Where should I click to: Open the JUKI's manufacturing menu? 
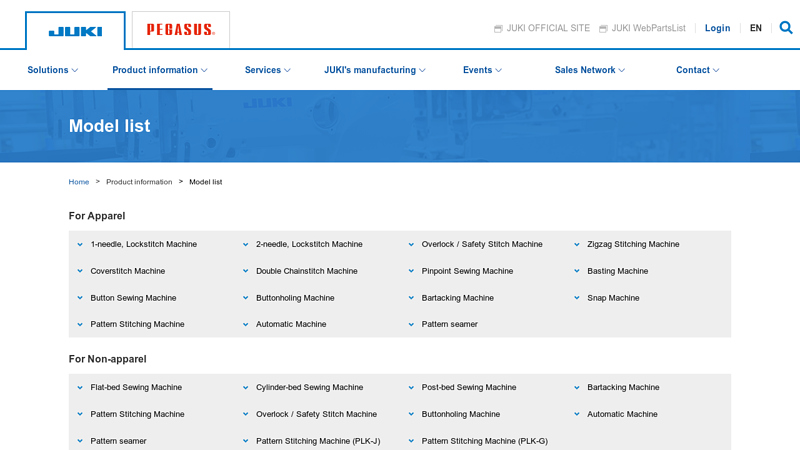click(x=375, y=70)
